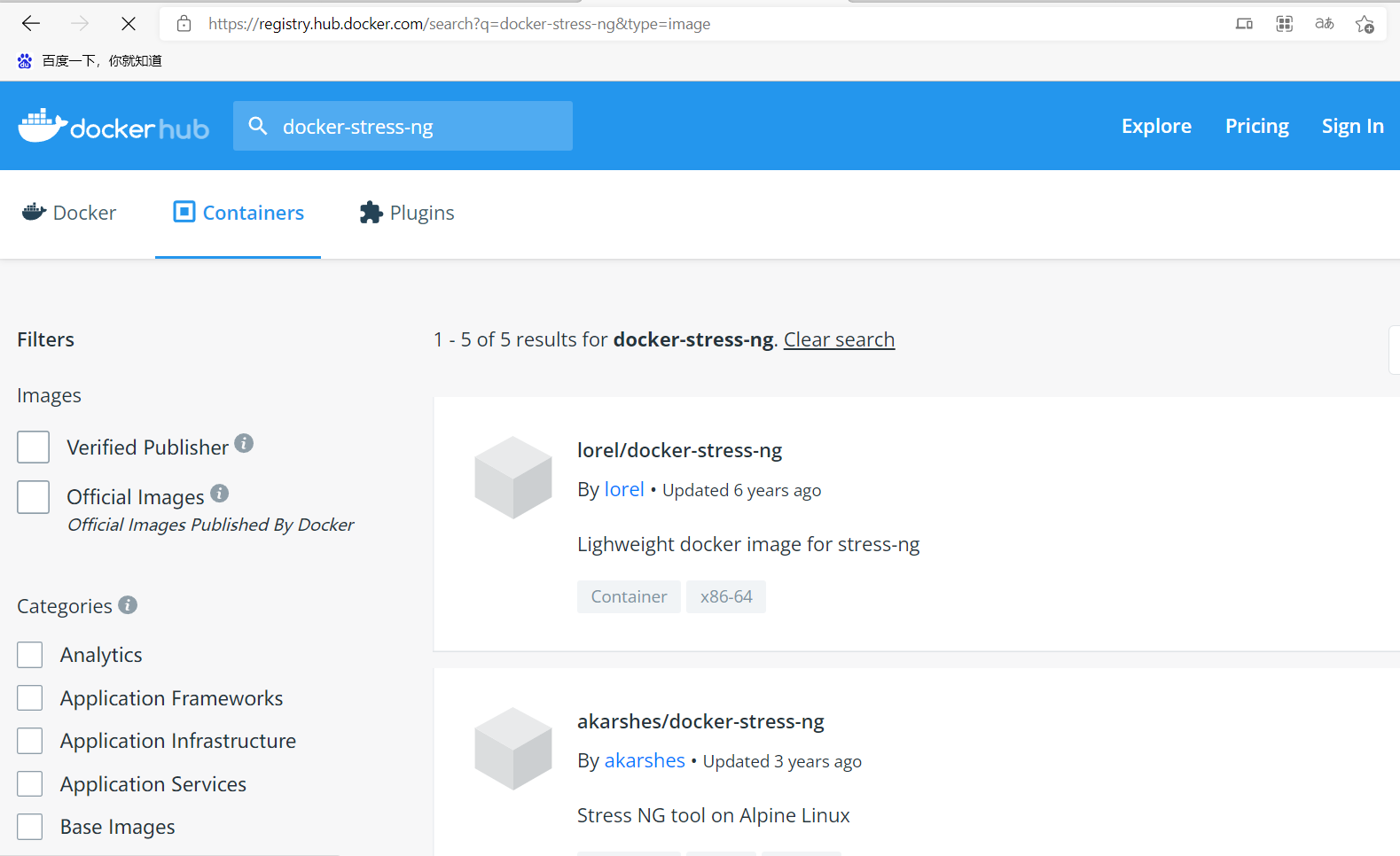Click the browser forward arrow
Viewport: 1400px width, 856px height.
(x=80, y=24)
